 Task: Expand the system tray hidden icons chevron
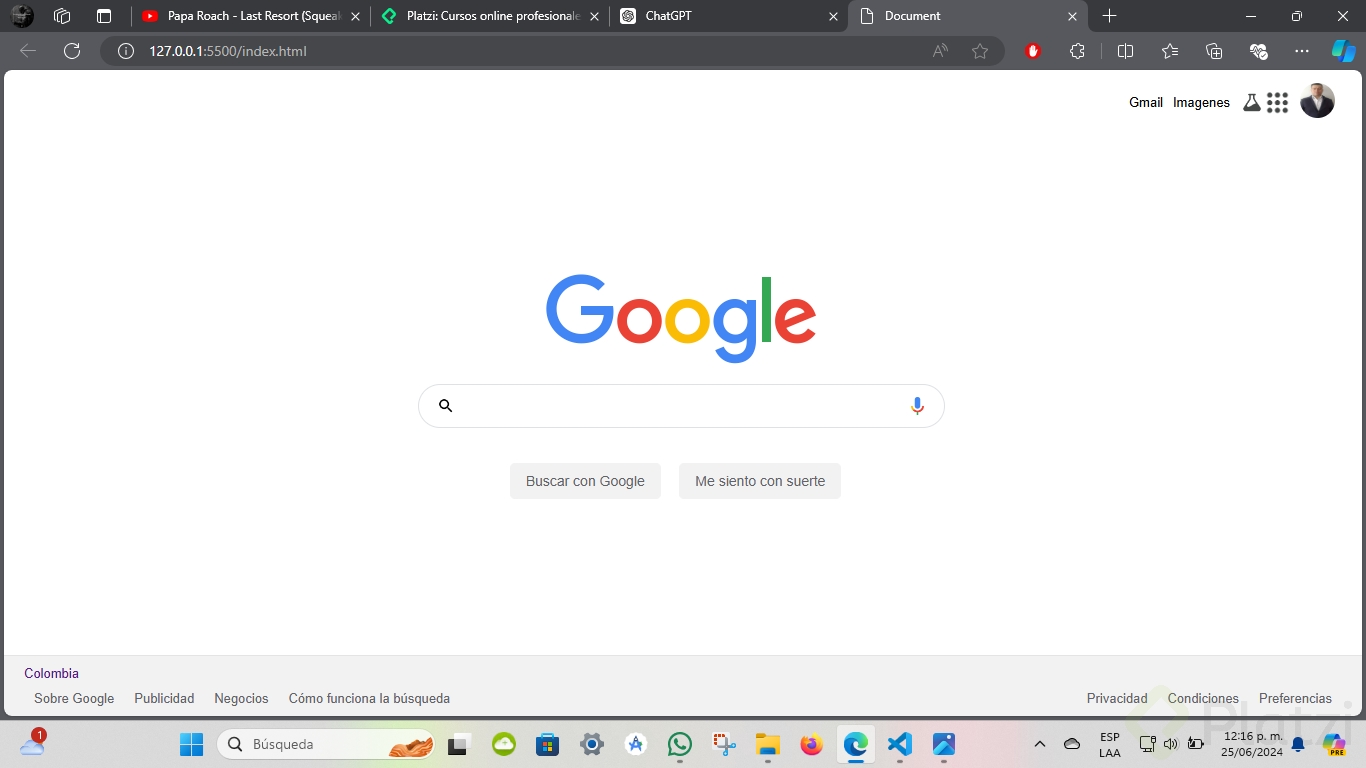pos(1040,744)
